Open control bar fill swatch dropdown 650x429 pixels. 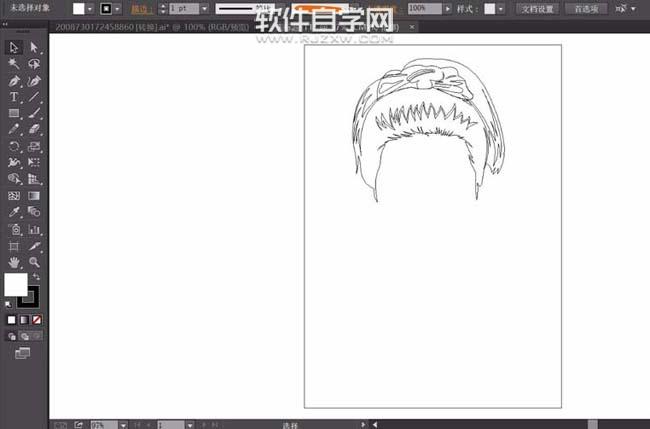coord(90,9)
